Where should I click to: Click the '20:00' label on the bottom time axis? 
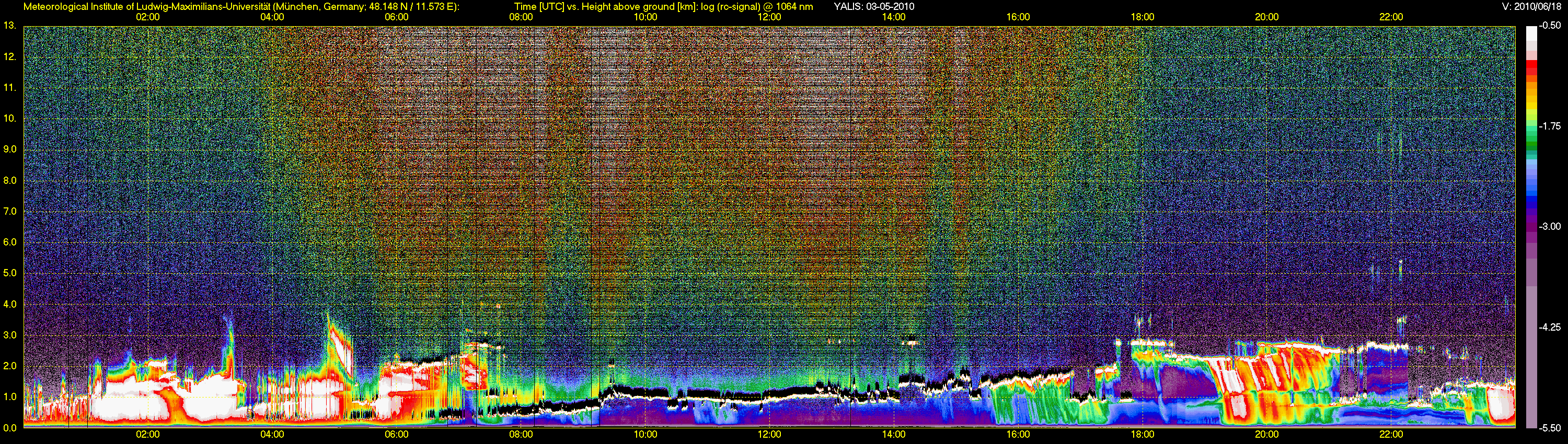coord(1267,434)
